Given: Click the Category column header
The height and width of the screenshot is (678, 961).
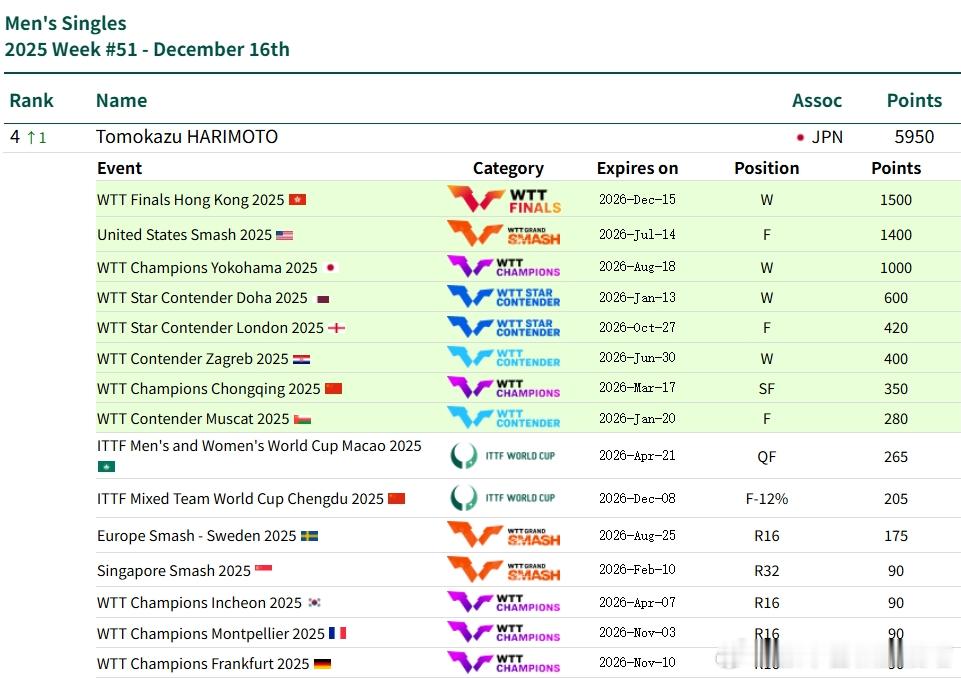Looking at the screenshot, I should [508, 169].
